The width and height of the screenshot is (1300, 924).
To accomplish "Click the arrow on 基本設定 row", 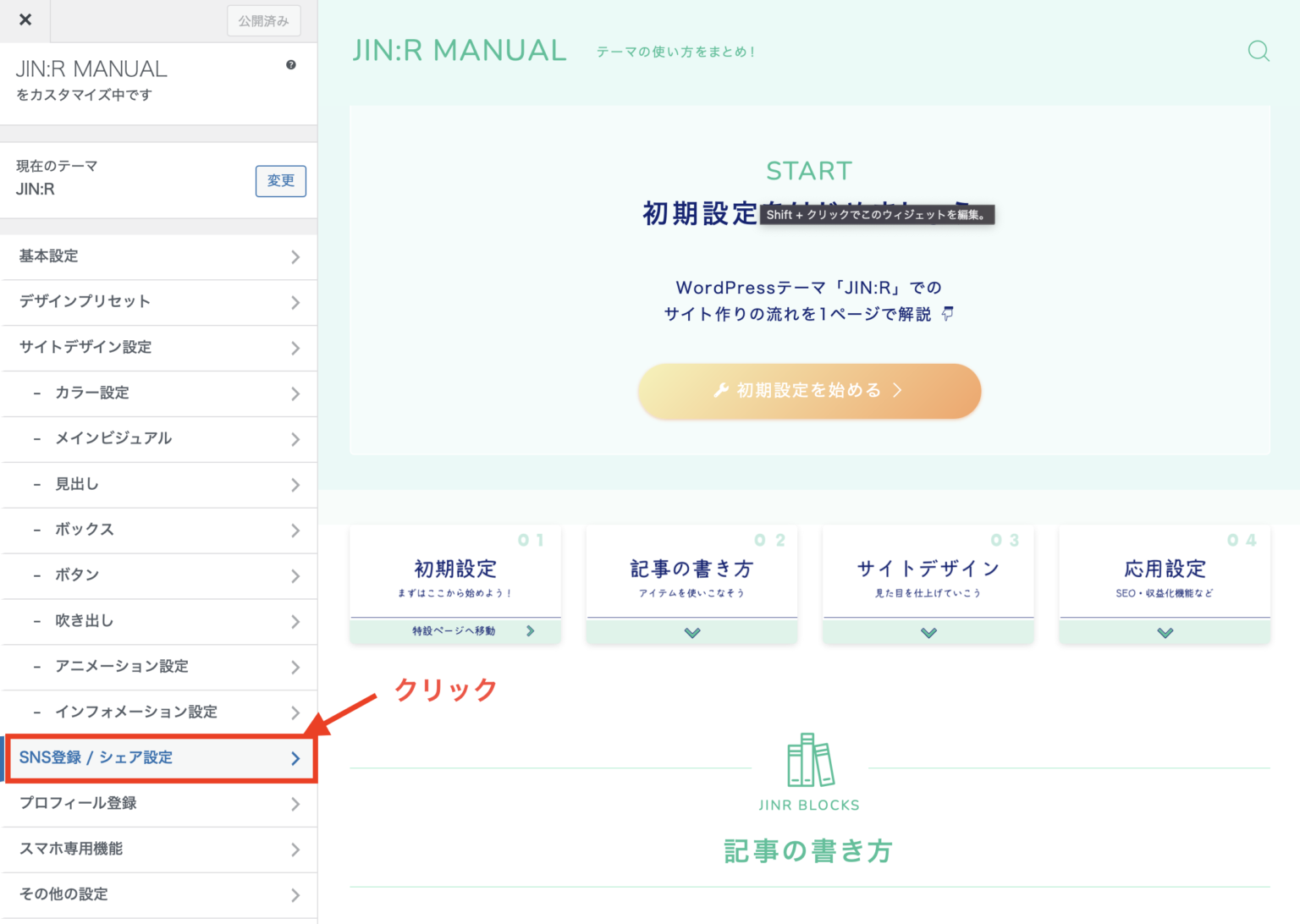I will (x=295, y=256).
